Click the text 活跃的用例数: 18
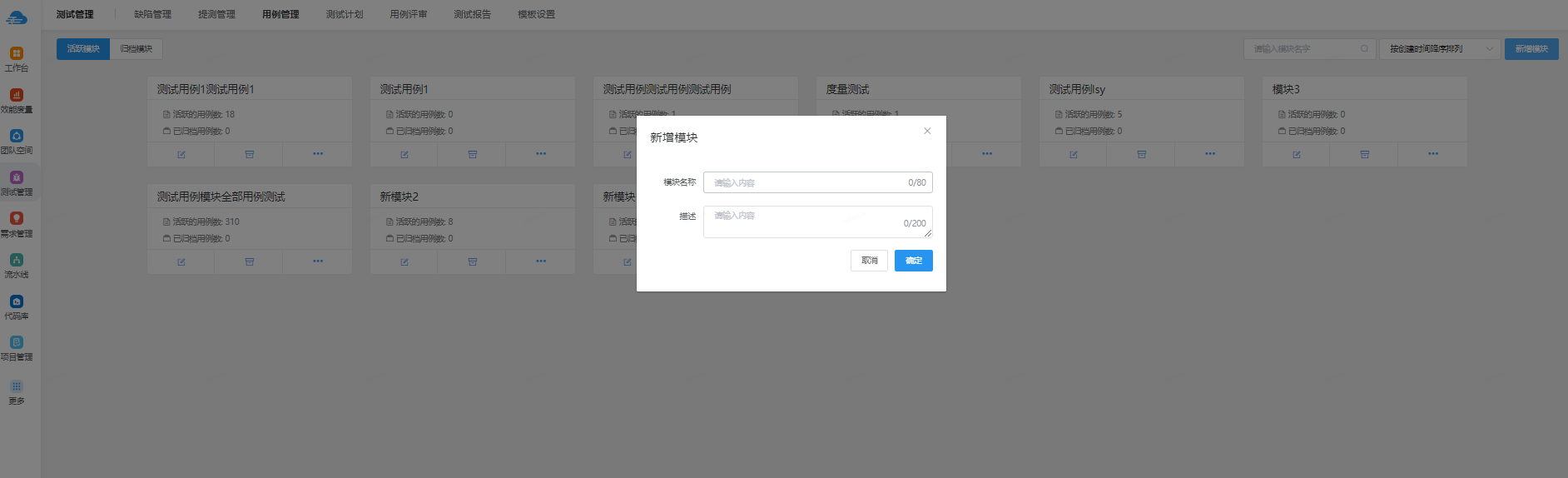1568x478 pixels. 203,114
